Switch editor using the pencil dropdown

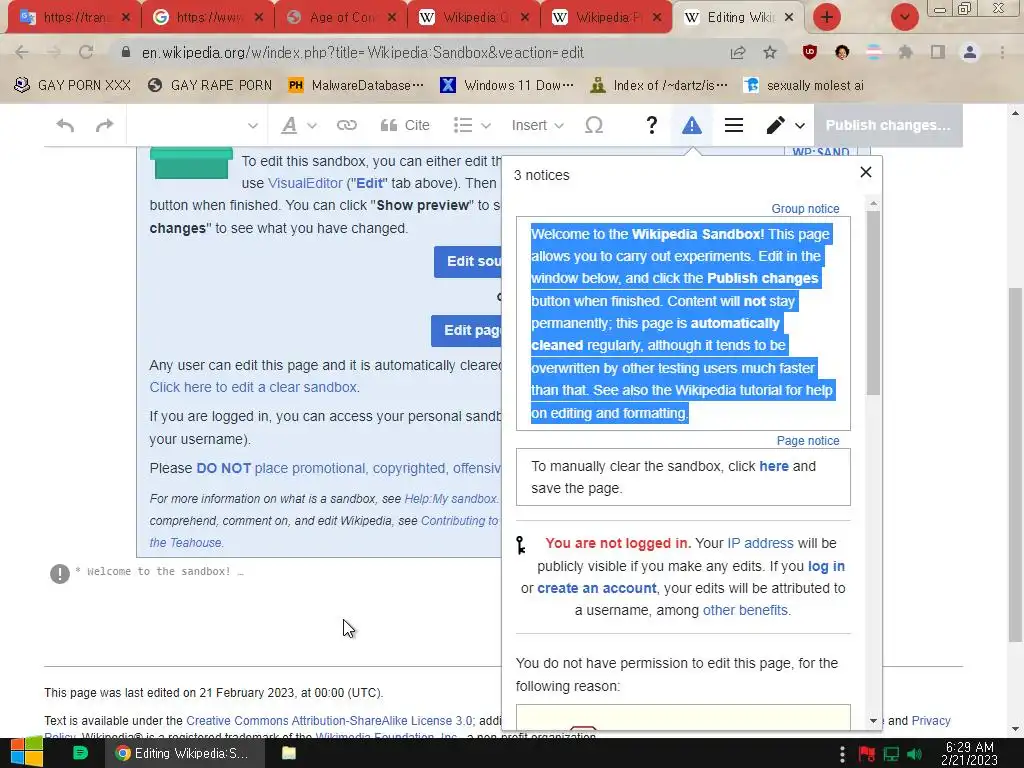(x=785, y=125)
